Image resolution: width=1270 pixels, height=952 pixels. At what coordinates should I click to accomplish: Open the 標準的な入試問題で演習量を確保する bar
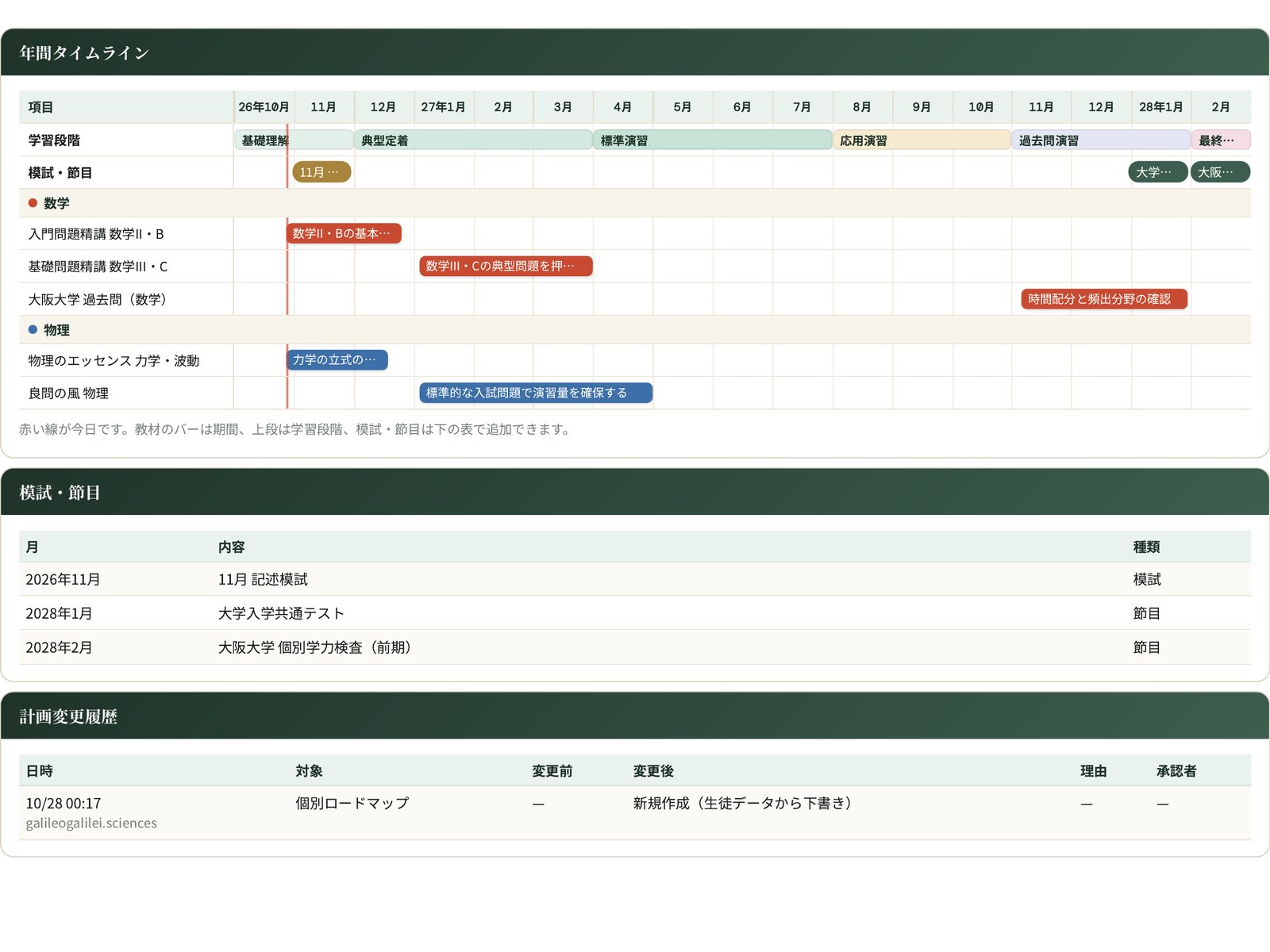tap(536, 393)
